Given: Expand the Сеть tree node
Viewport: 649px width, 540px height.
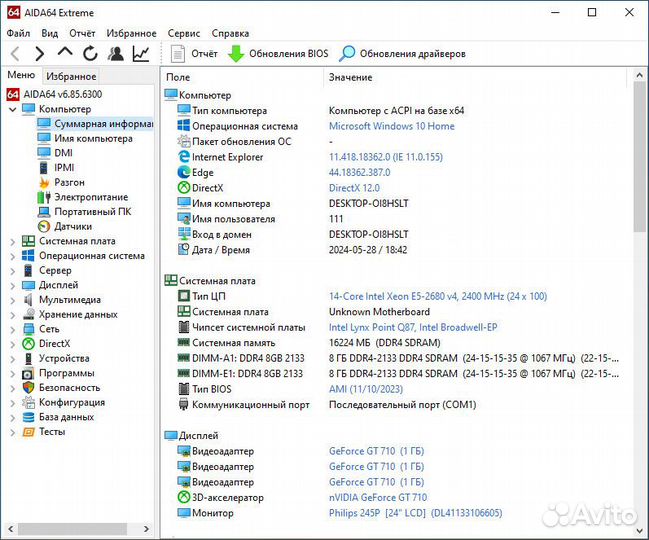Looking at the screenshot, I should tap(12, 329).
